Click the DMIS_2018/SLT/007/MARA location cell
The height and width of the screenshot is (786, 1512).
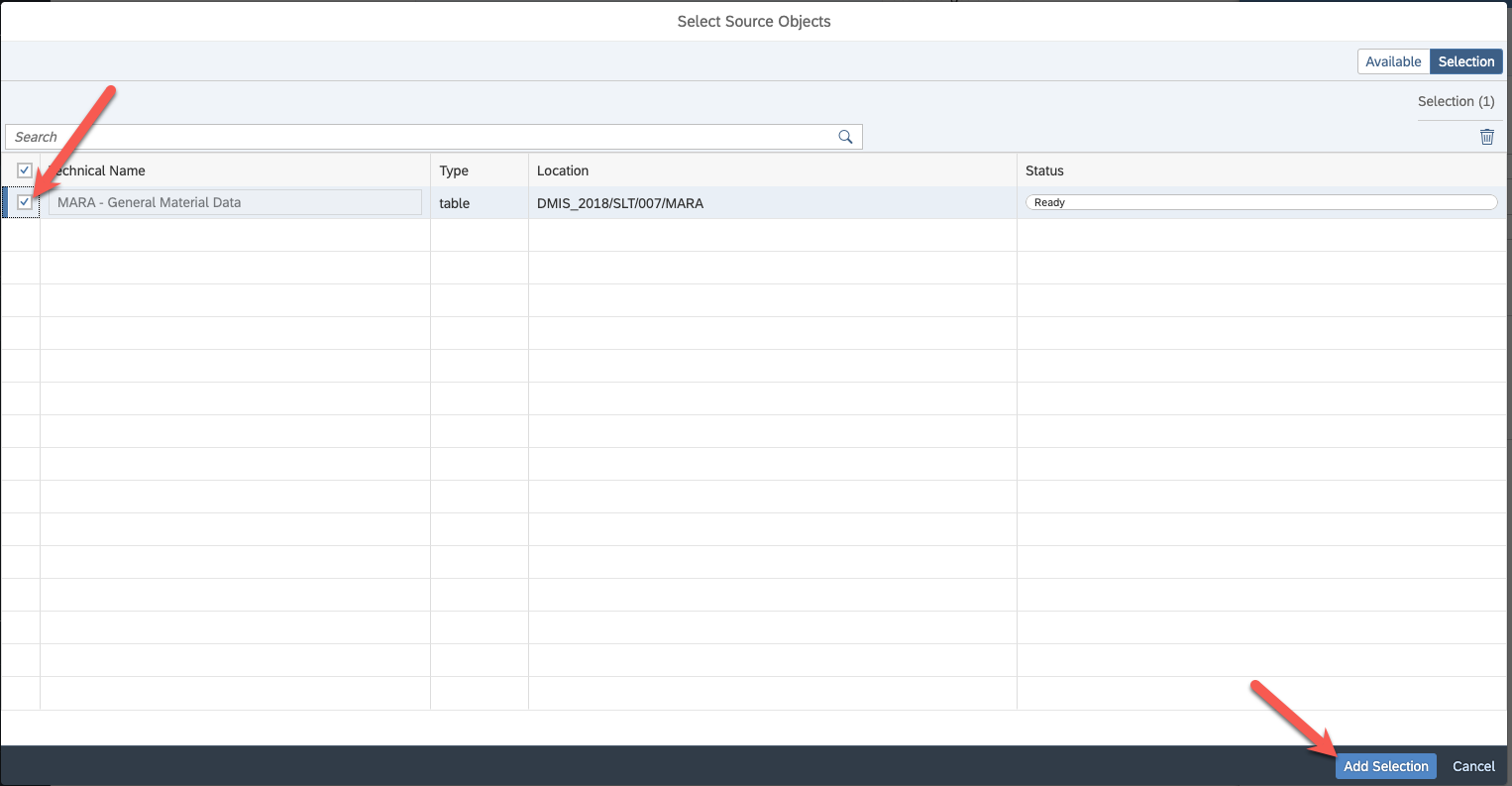pyautogui.click(x=620, y=203)
